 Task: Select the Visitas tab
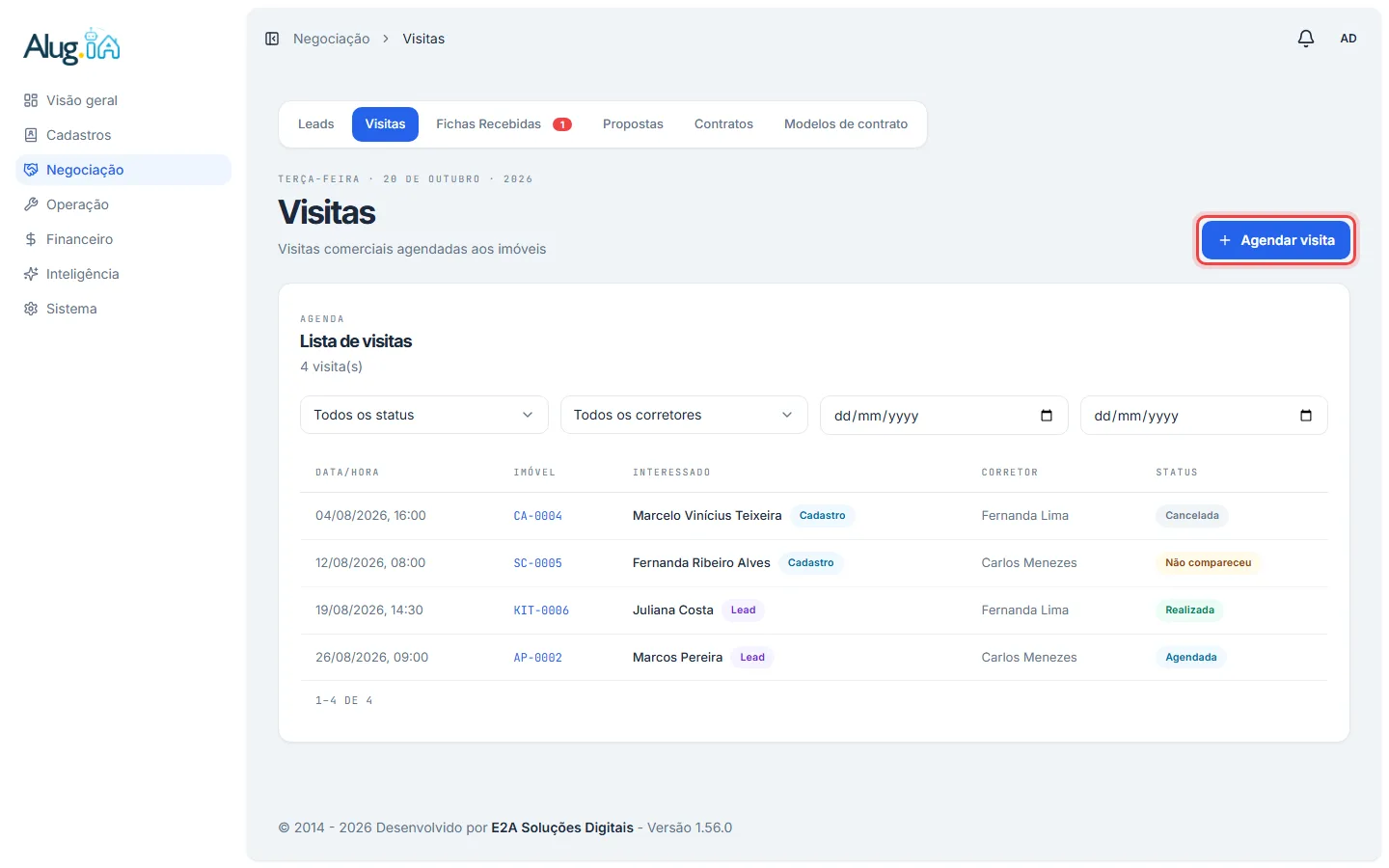tap(385, 124)
